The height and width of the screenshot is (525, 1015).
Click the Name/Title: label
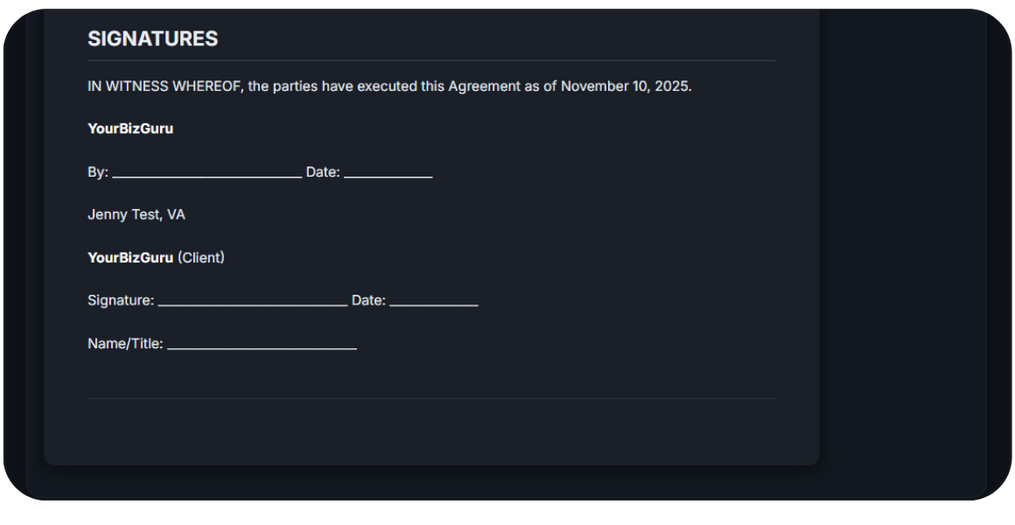(x=125, y=344)
